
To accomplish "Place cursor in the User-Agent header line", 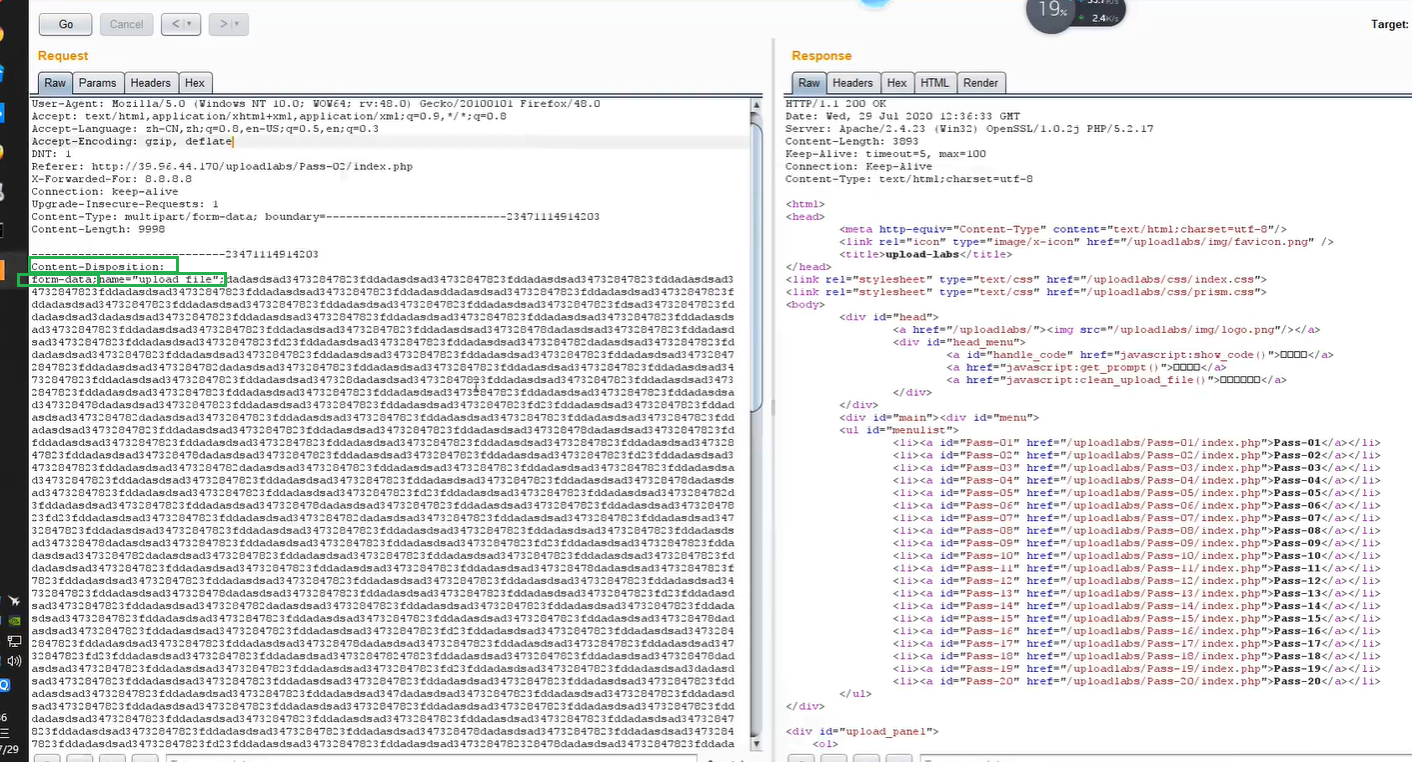I will [316, 104].
